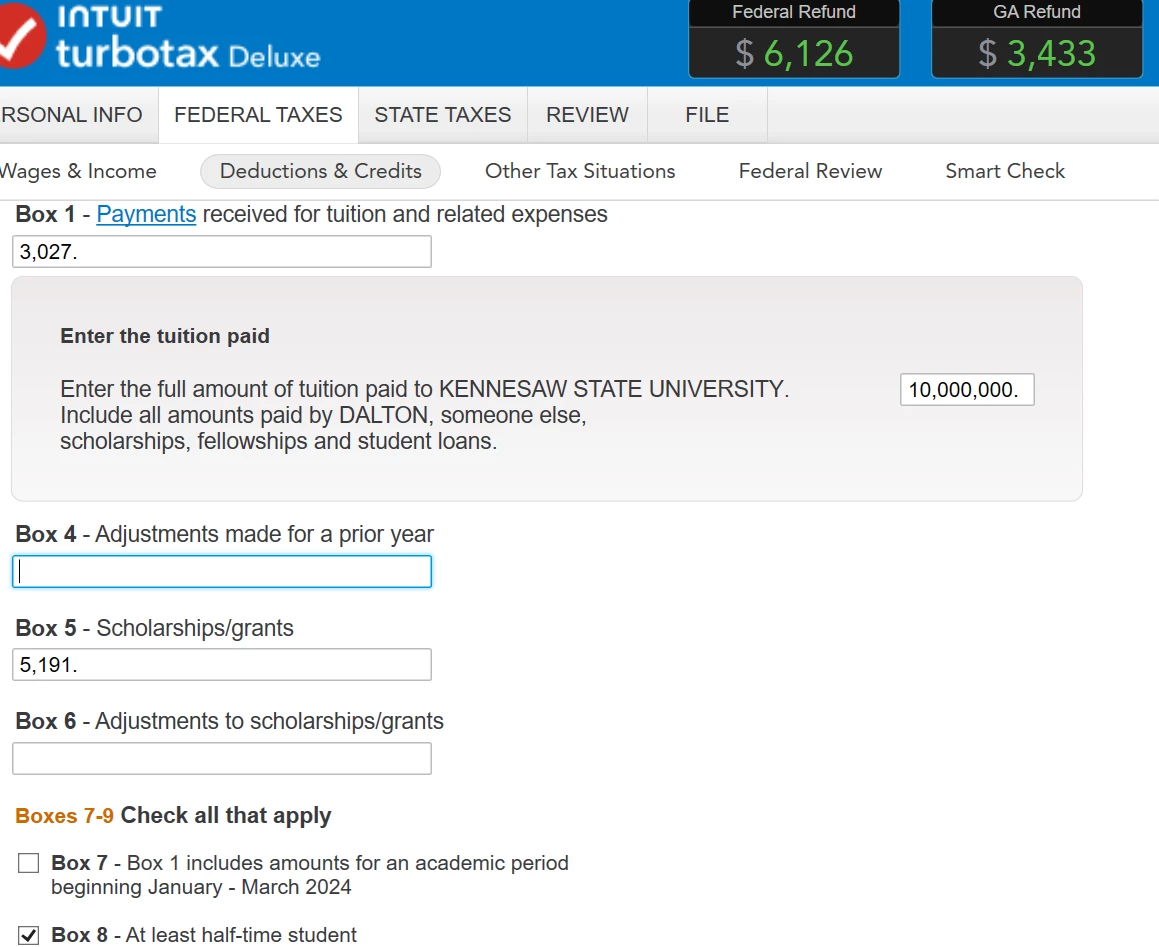The image size is (1159, 947).
Task: Click Box 6 scholarship adjustments field
Action: tap(222, 758)
